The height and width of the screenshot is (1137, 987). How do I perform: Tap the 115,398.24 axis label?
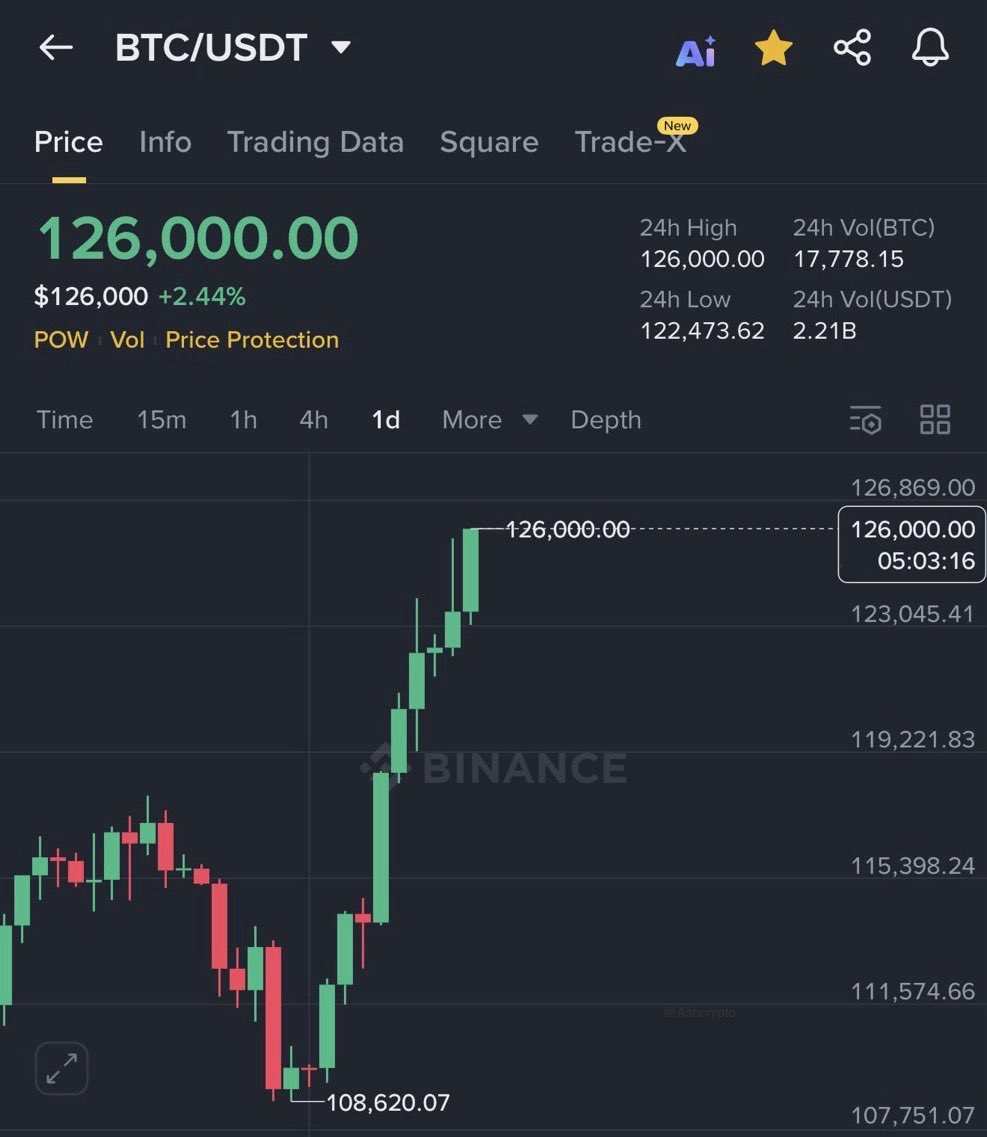click(912, 865)
